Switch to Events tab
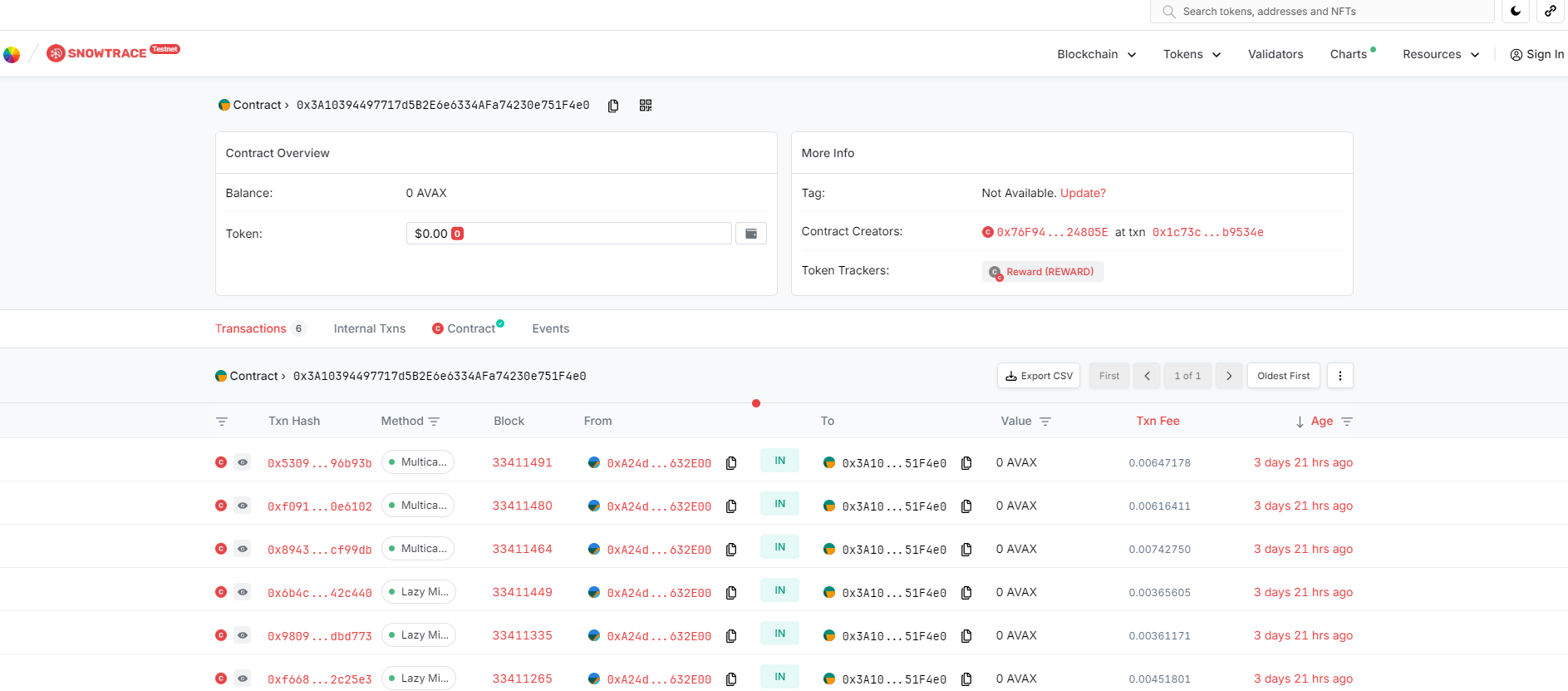The height and width of the screenshot is (691, 1568). point(550,328)
